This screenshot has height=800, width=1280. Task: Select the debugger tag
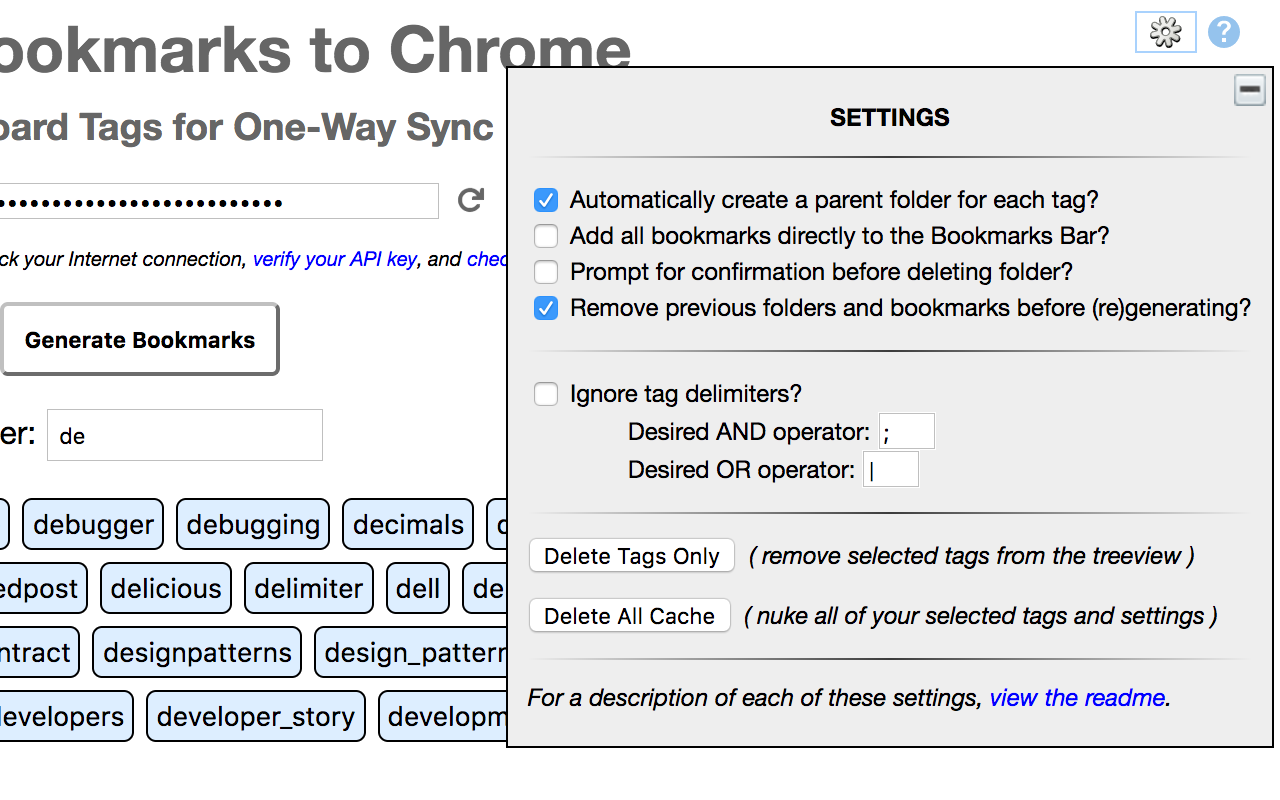pos(93,525)
